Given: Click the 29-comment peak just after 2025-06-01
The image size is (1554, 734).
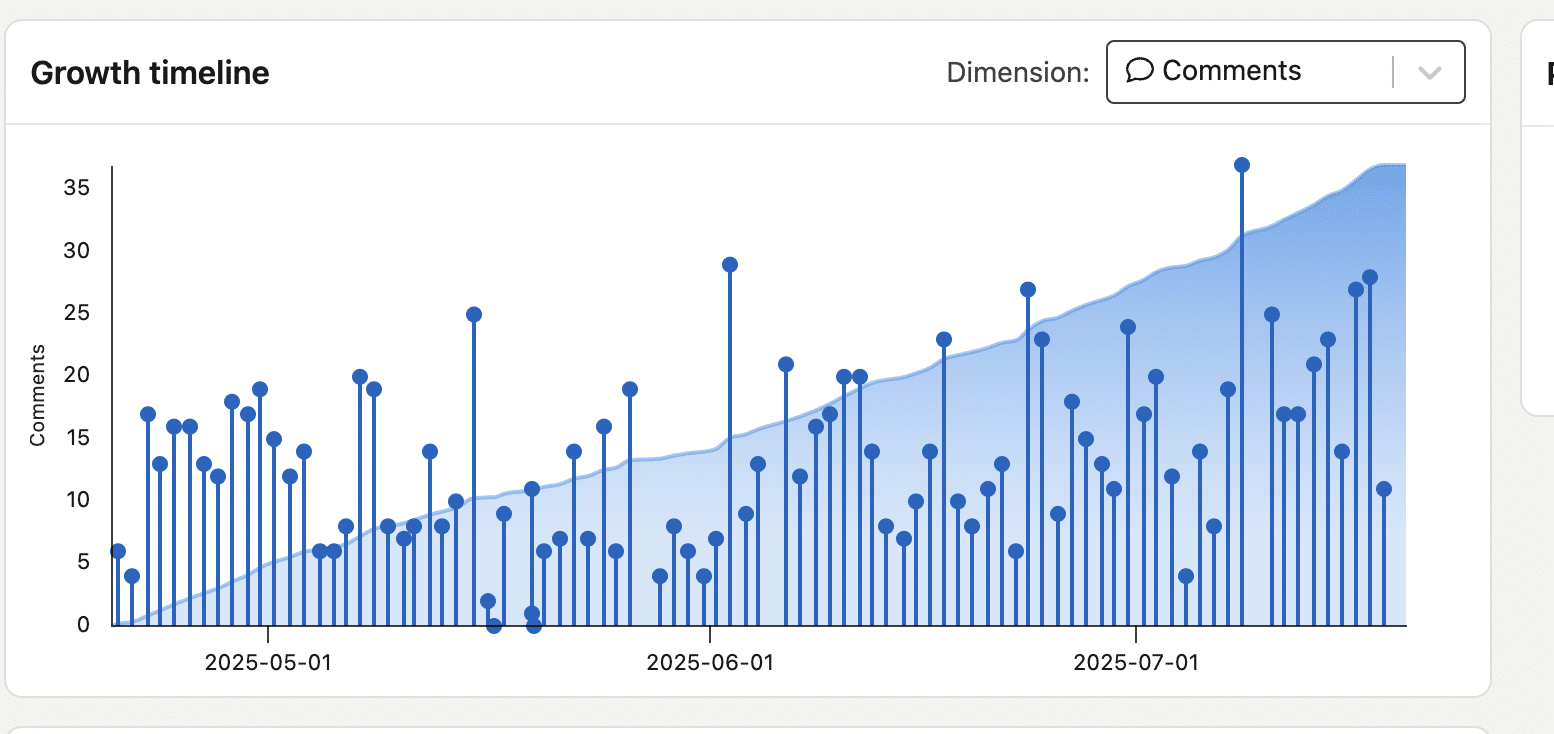Looking at the screenshot, I should 730,265.
